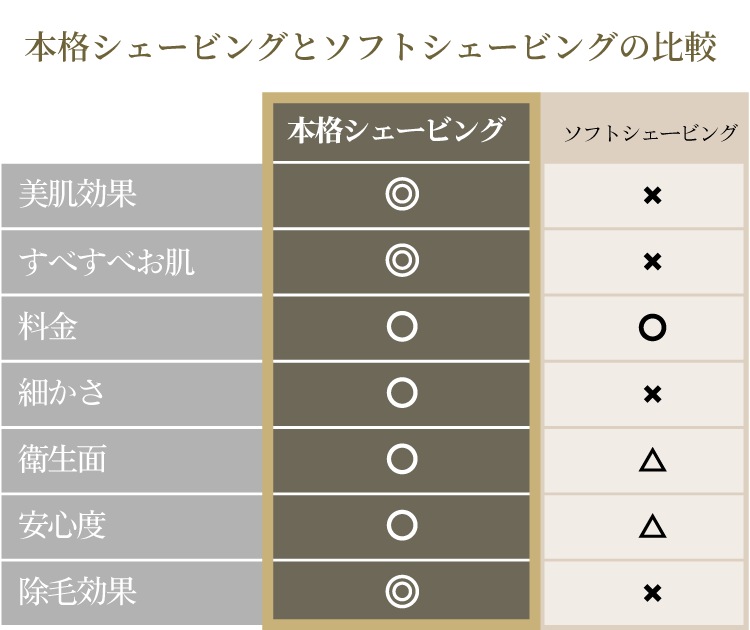Click the soft shaving triangle for 衛生面
The height and width of the screenshot is (630, 750).
tap(652, 460)
